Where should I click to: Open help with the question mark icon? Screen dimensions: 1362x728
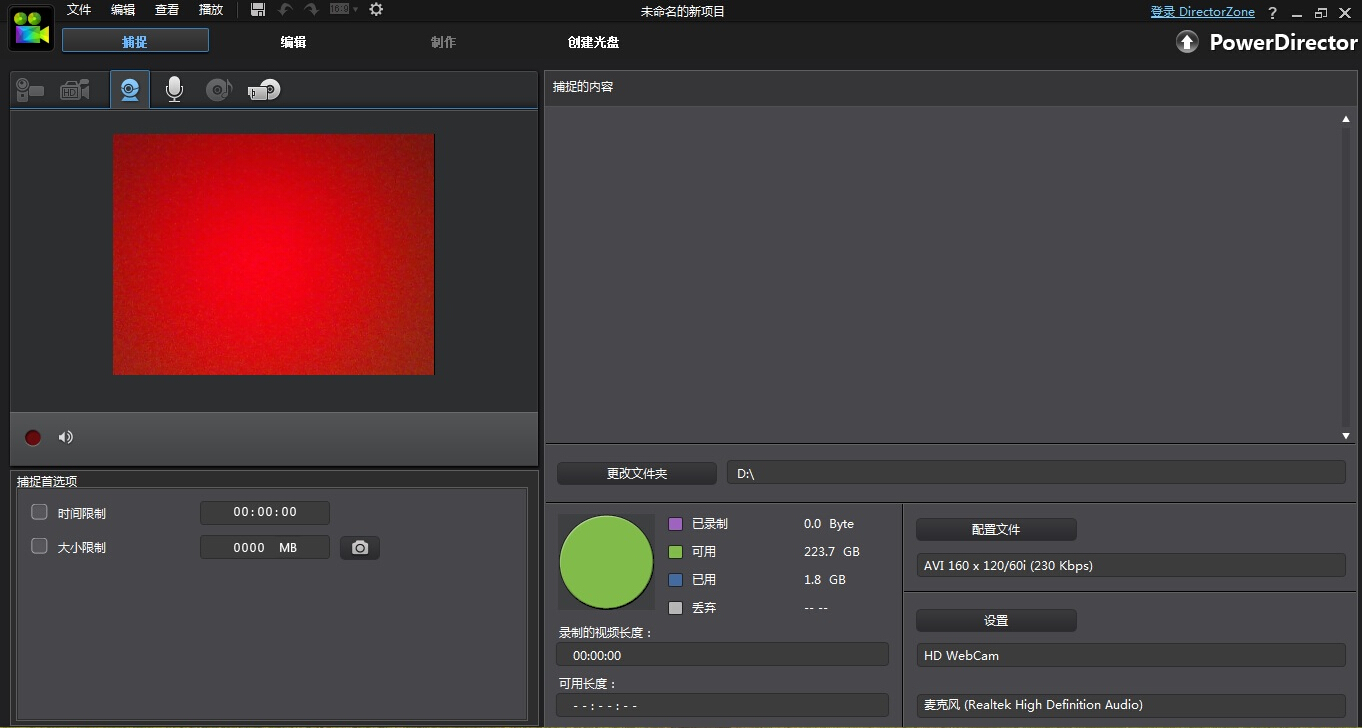pyautogui.click(x=1272, y=13)
